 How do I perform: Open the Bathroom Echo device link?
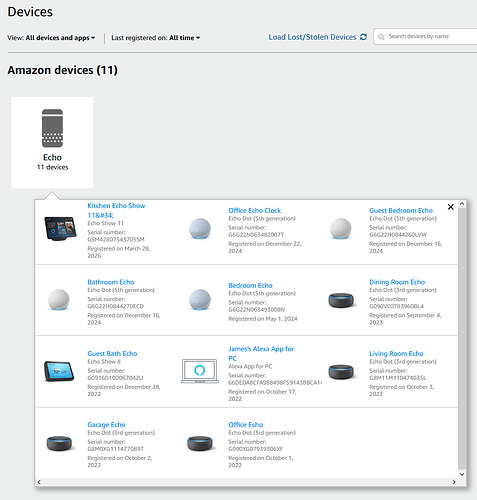(x=111, y=282)
